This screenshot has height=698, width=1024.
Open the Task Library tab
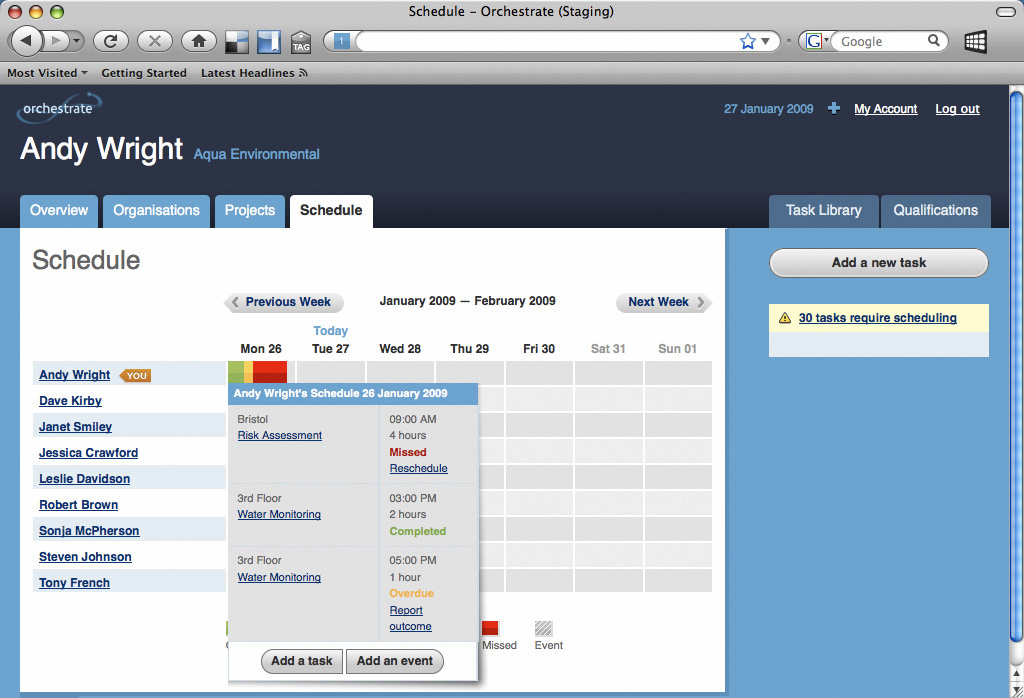(823, 211)
